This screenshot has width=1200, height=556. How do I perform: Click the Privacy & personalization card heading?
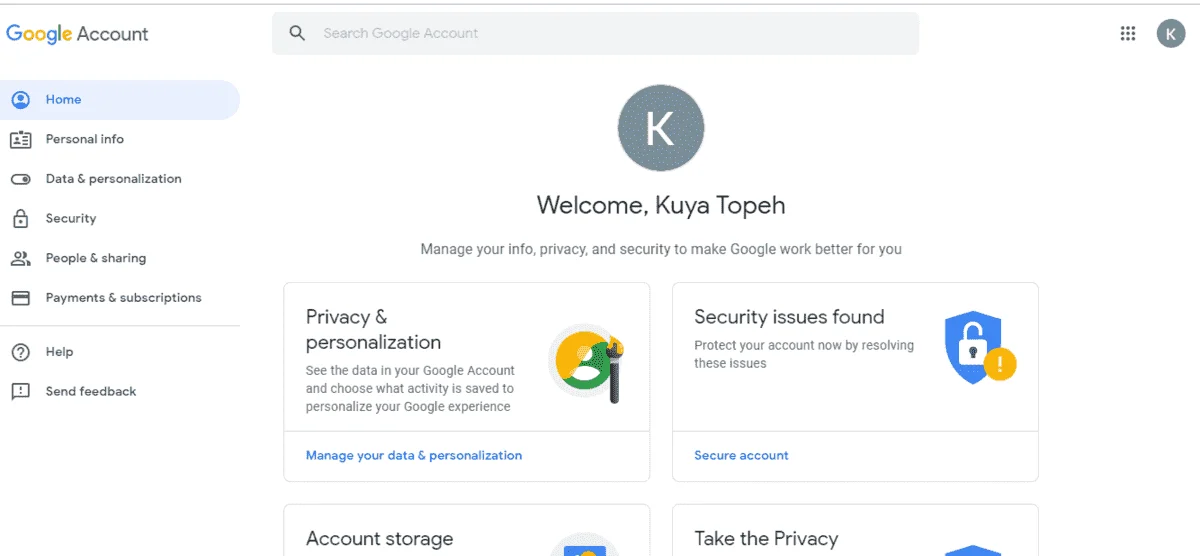[x=373, y=330]
